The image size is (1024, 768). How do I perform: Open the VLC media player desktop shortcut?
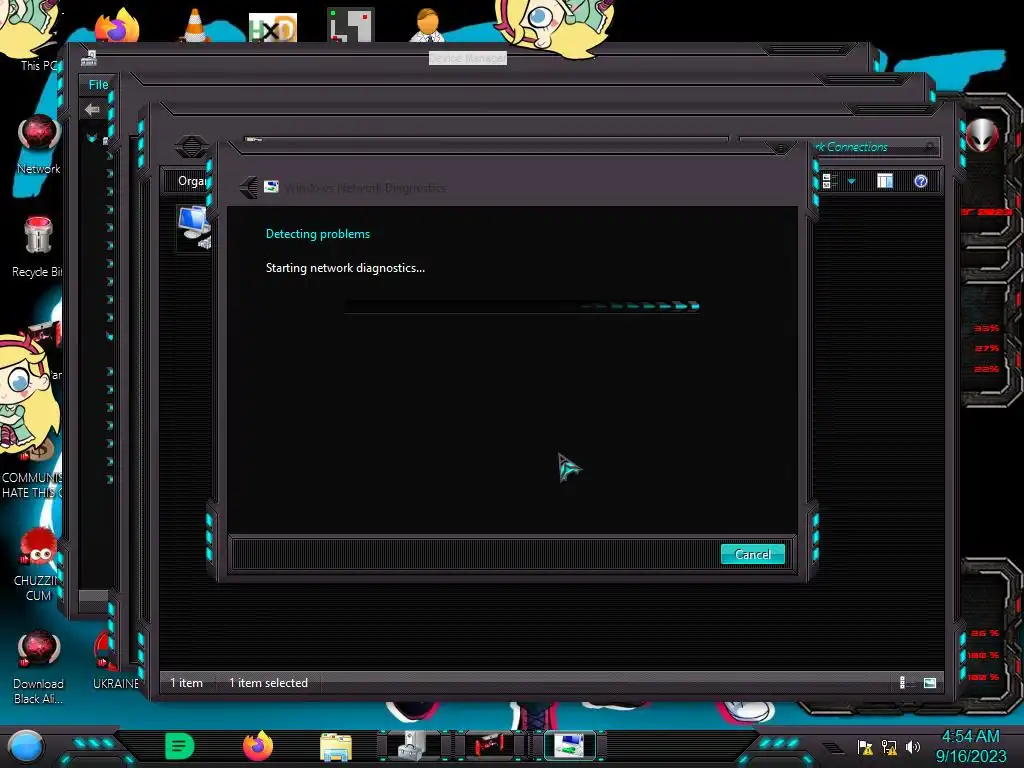(195, 26)
